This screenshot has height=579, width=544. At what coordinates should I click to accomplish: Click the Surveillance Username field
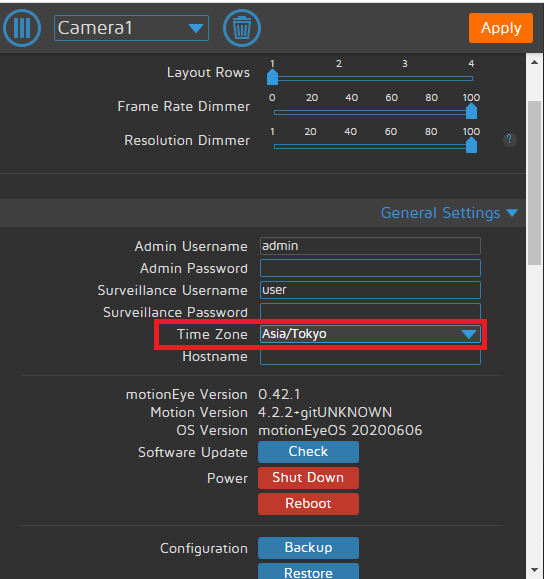tap(370, 290)
